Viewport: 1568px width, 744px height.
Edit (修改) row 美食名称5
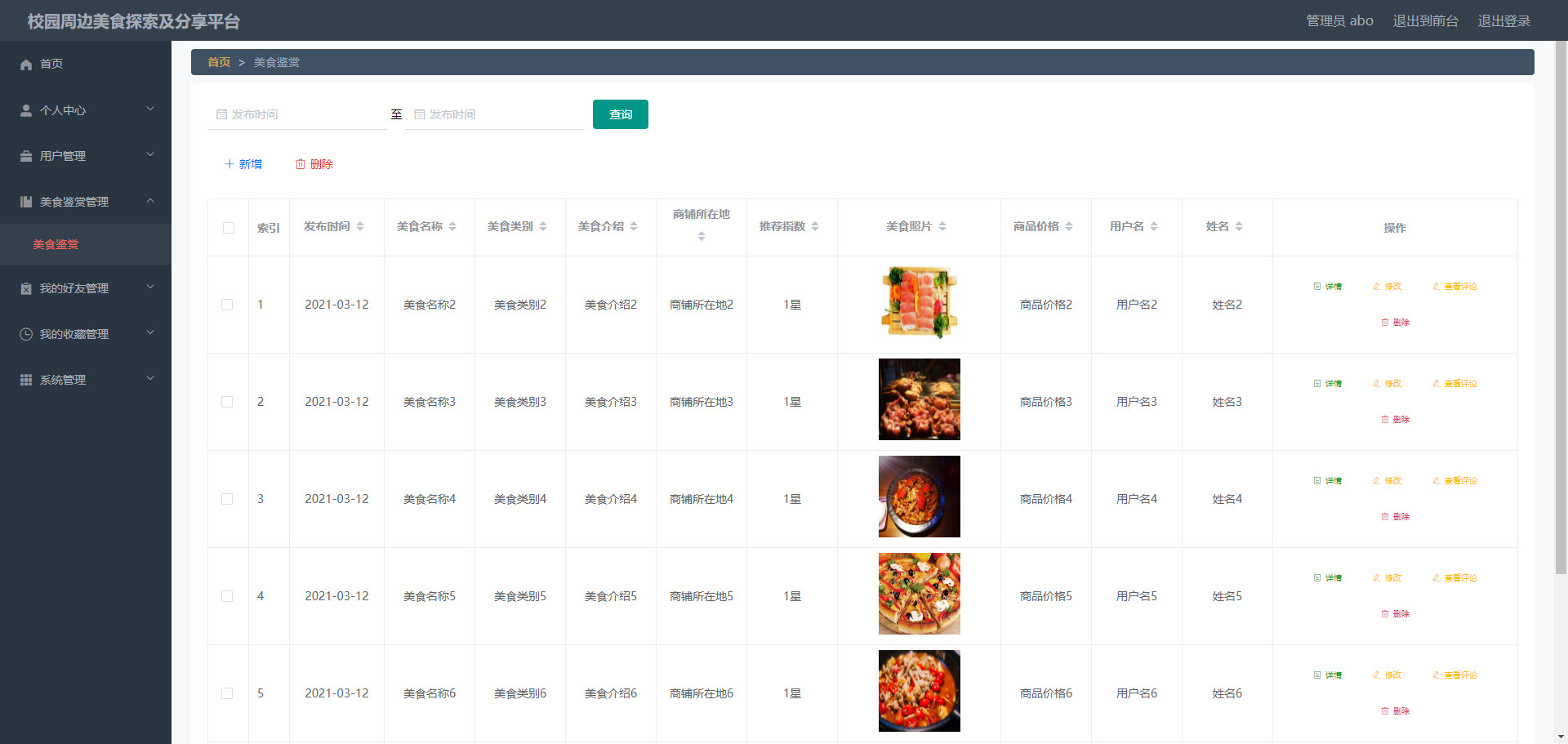tap(1387, 578)
